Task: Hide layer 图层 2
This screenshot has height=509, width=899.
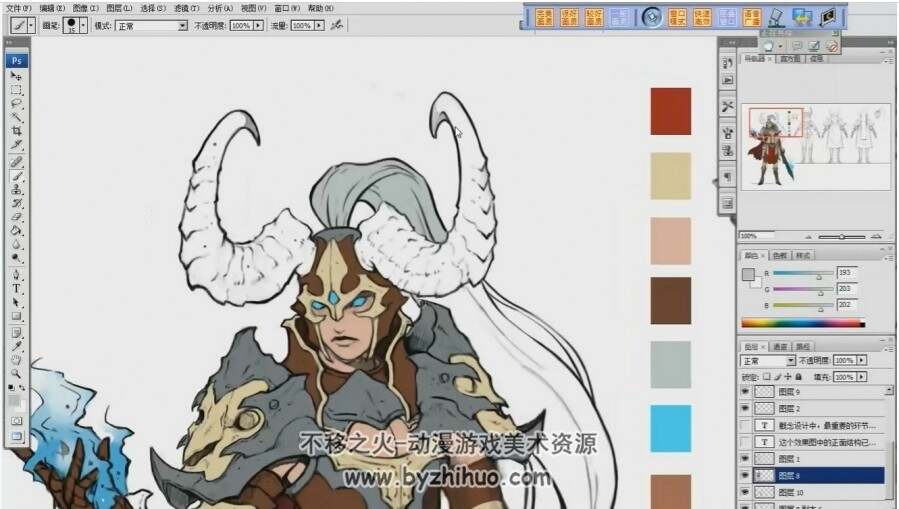Action: click(745, 408)
